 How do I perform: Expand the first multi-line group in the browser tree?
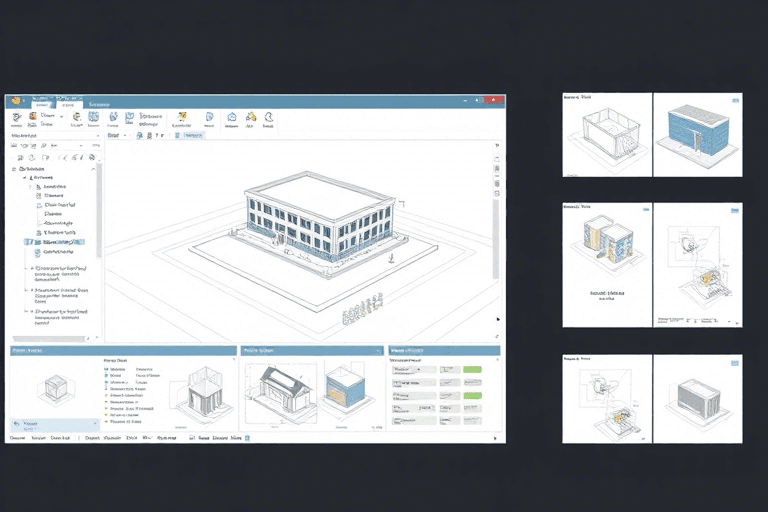[x=29, y=269]
